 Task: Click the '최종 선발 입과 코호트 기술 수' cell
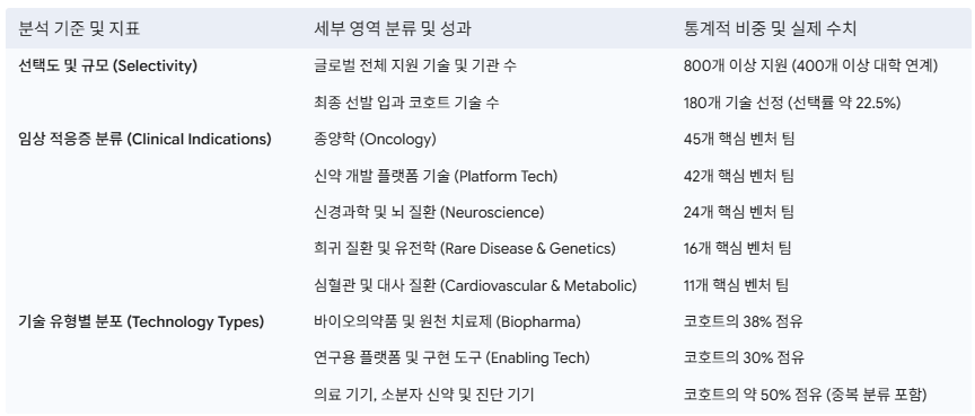[406, 103]
